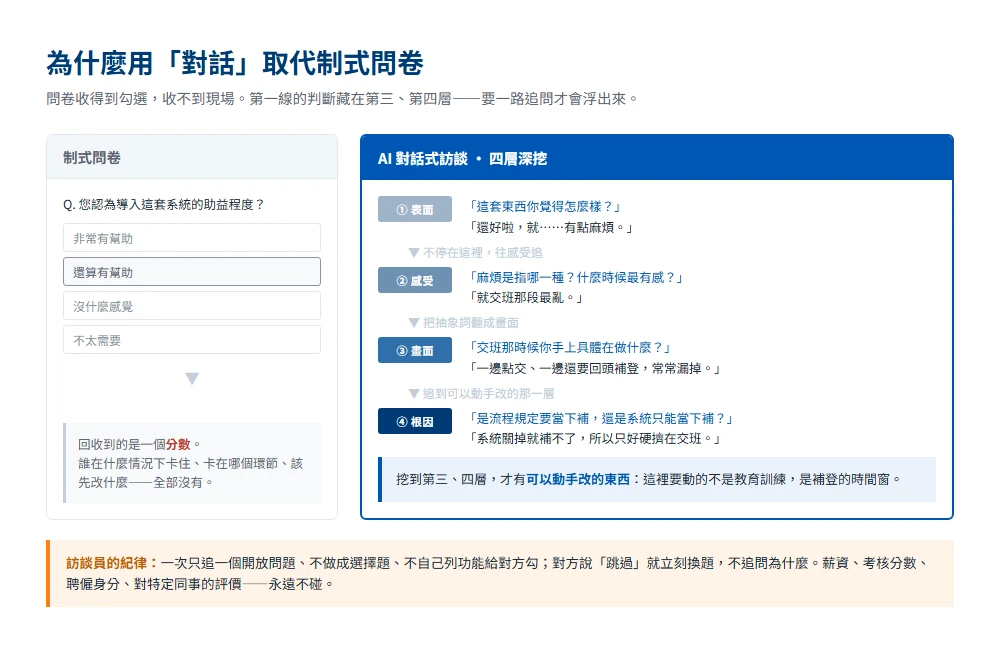The width and height of the screenshot is (1000, 660).
Task: Click the subtitle starting with 問卷收得到勾選
Action: (342, 99)
